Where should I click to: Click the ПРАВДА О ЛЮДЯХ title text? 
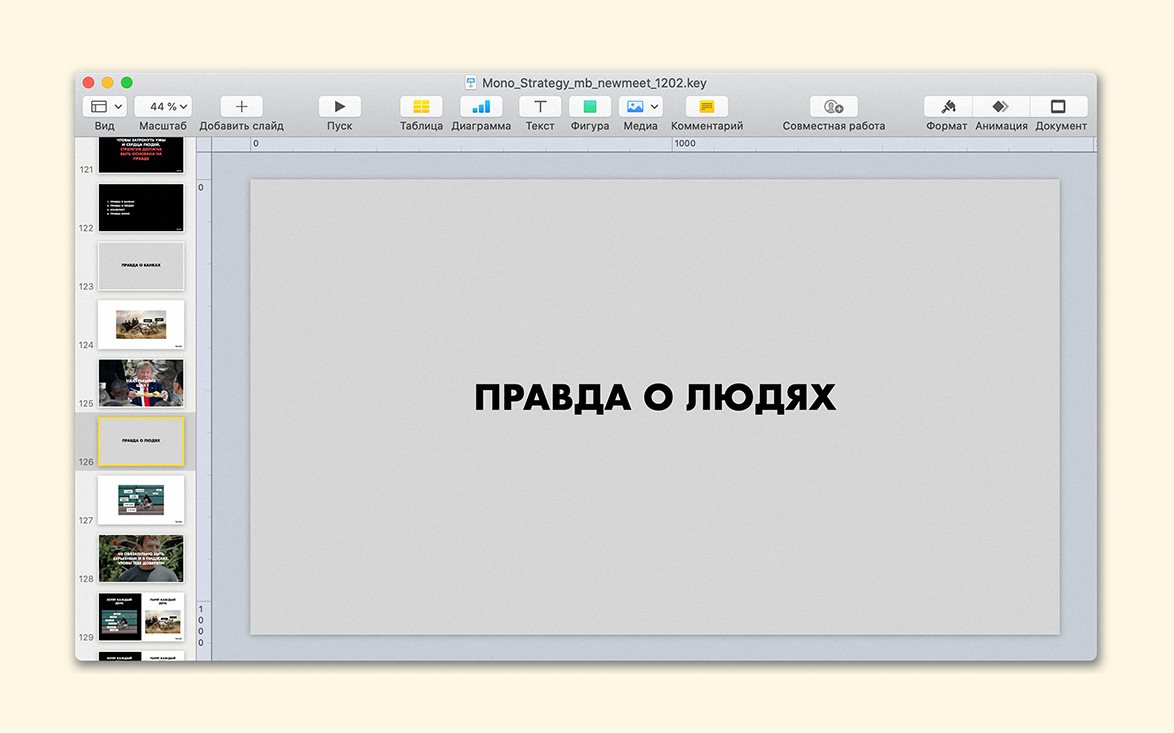click(654, 398)
